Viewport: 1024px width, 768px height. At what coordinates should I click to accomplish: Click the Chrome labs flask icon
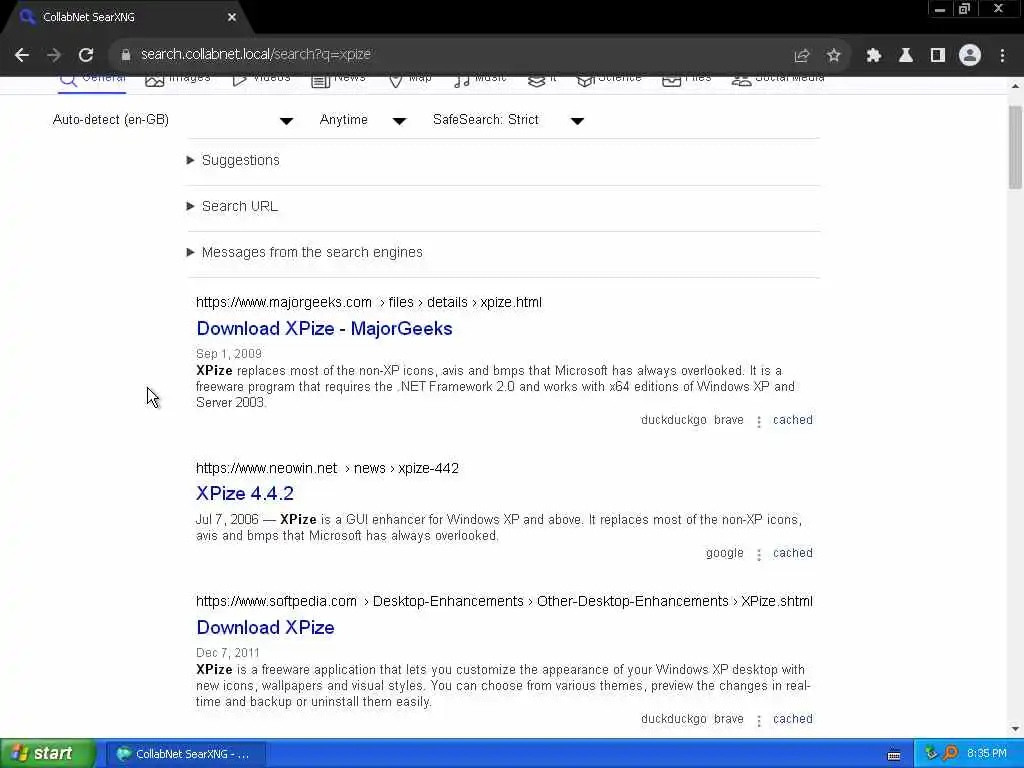pos(906,56)
